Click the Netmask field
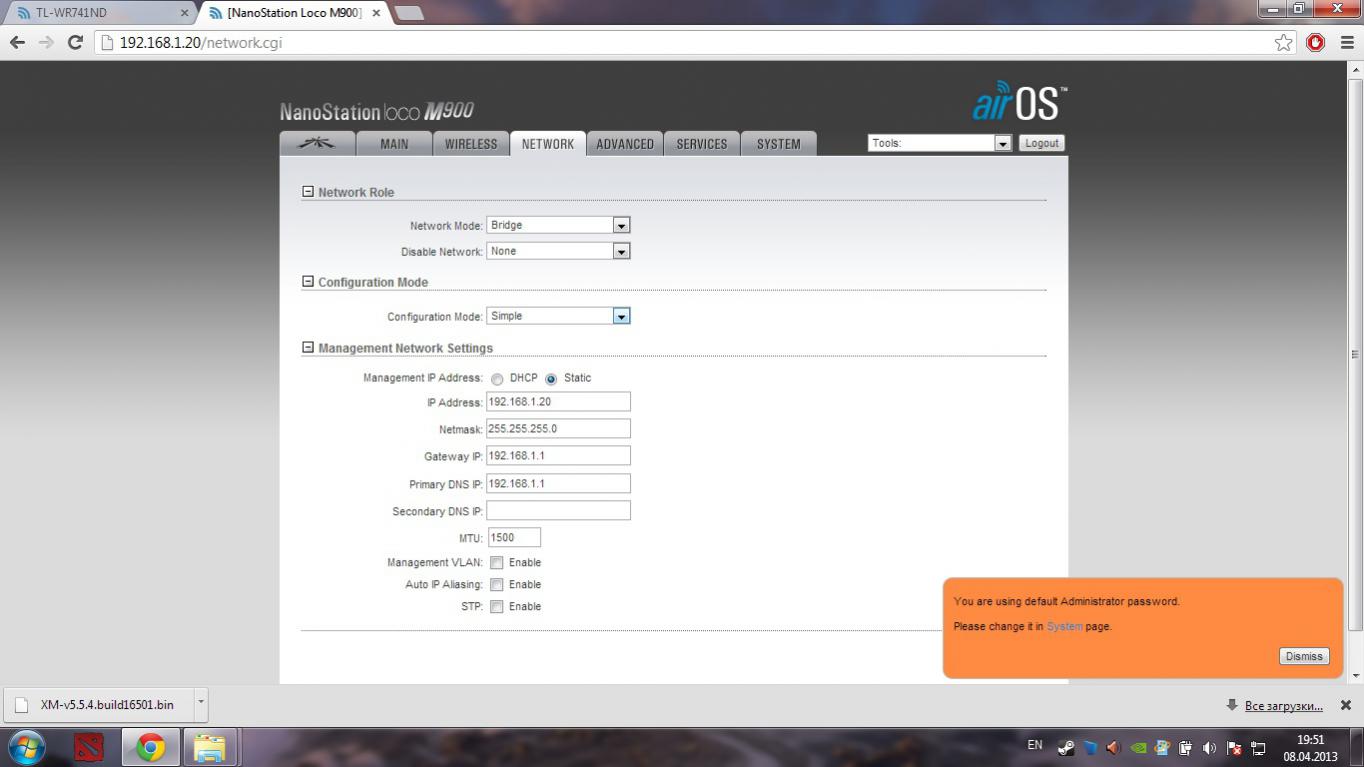This screenshot has width=1364, height=767. click(558, 428)
